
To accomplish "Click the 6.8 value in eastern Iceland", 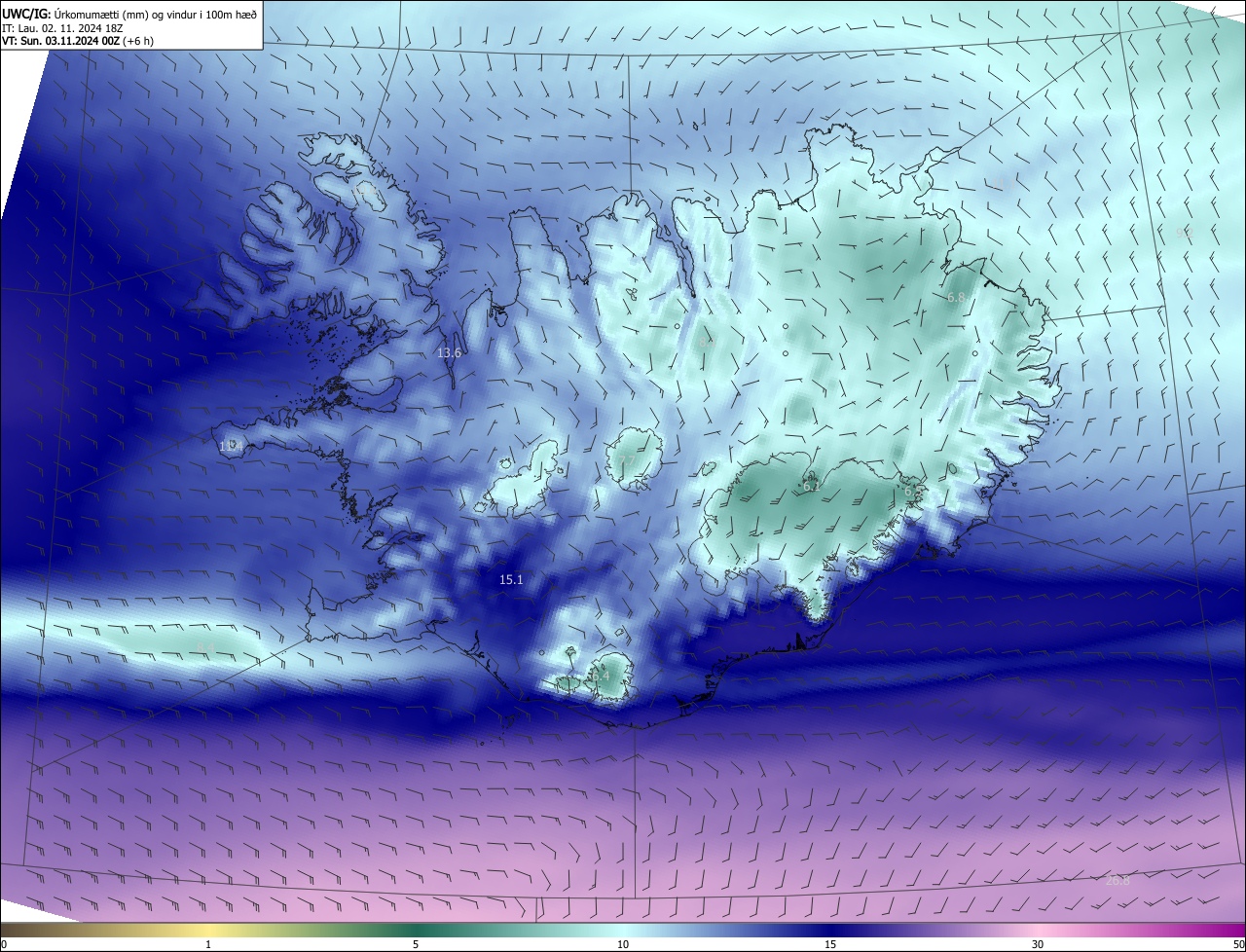I will coord(956,297).
